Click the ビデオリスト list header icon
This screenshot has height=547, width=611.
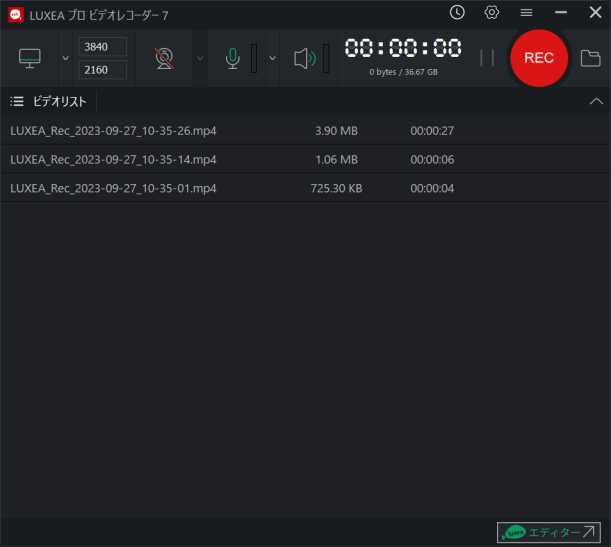click(17, 101)
